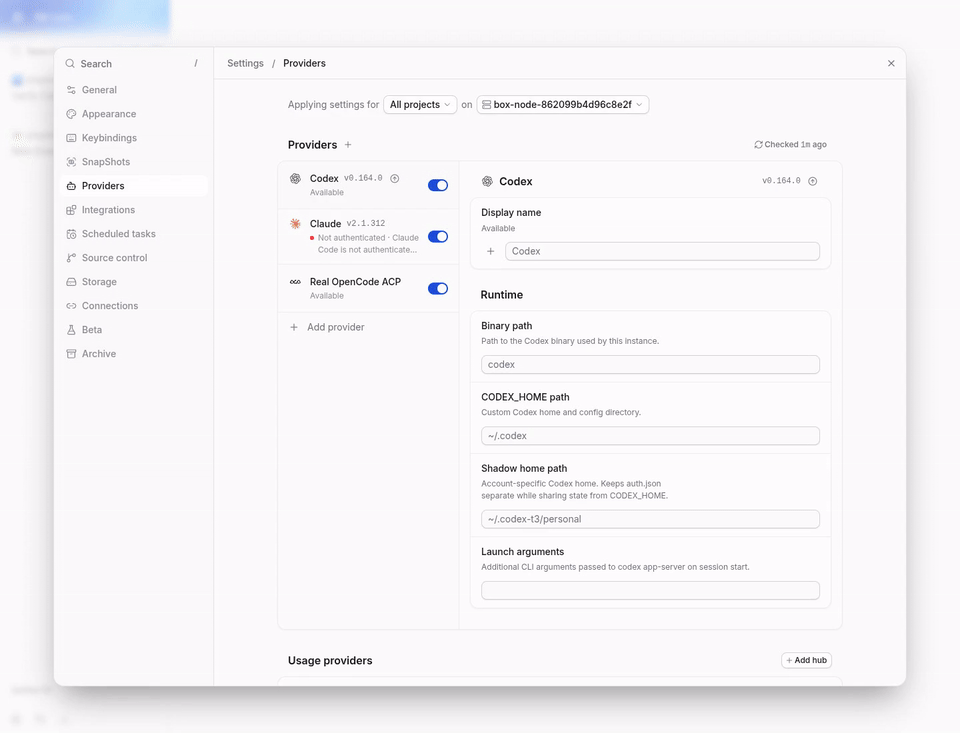Viewport: 960px width, 733px height.
Task: Click the Real OpenCode ACP logo icon
Action: tap(295, 282)
